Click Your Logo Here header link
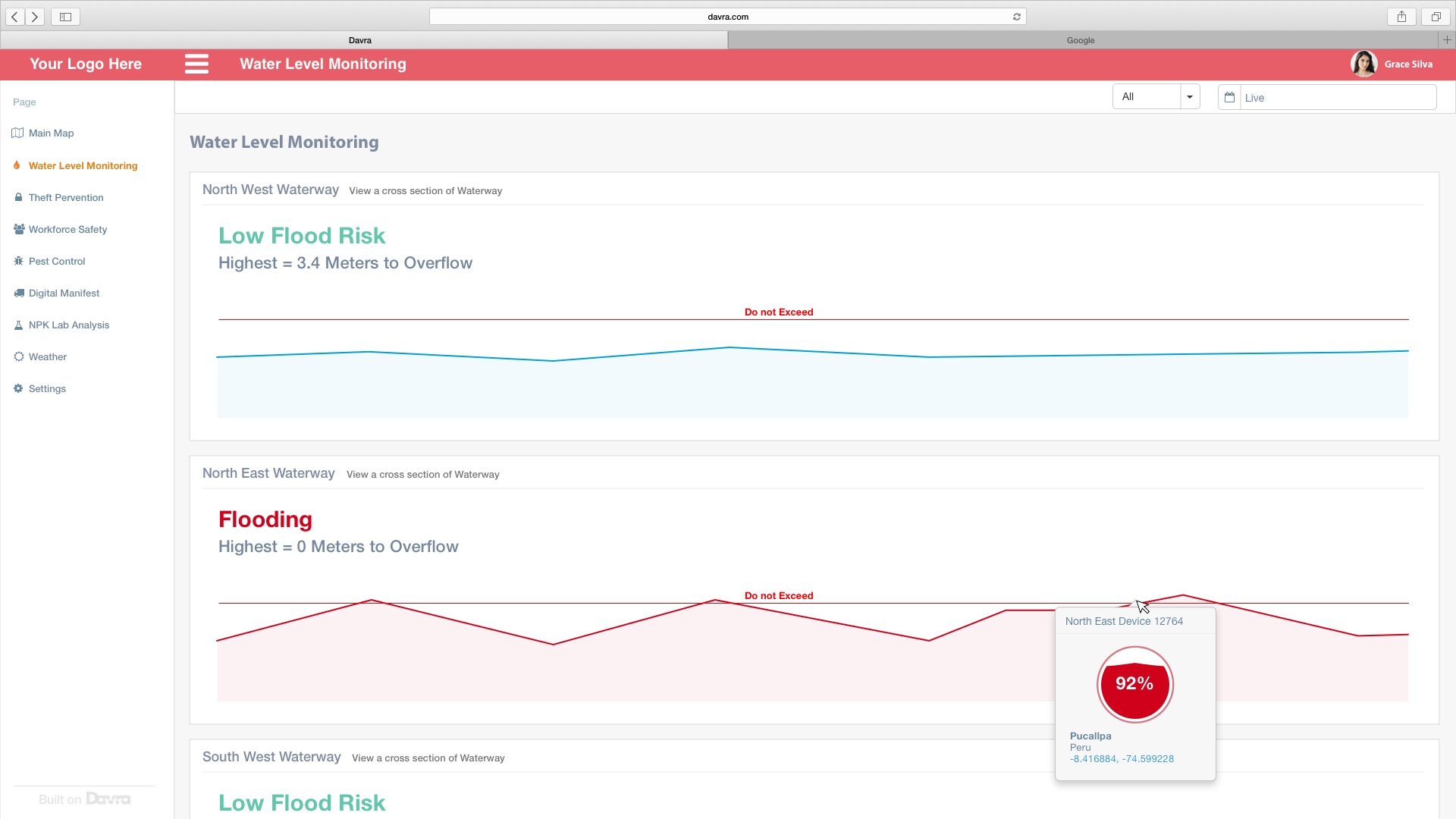 coord(86,64)
